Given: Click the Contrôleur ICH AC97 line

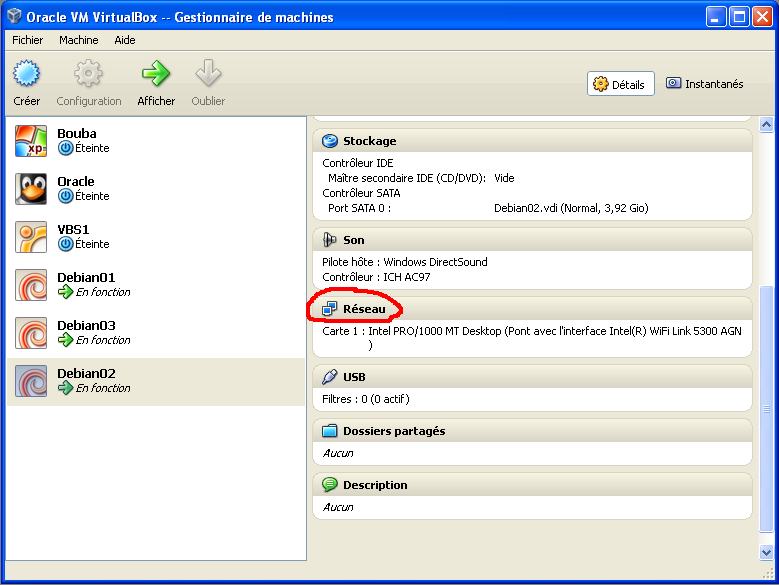Looking at the screenshot, I should [376, 277].
